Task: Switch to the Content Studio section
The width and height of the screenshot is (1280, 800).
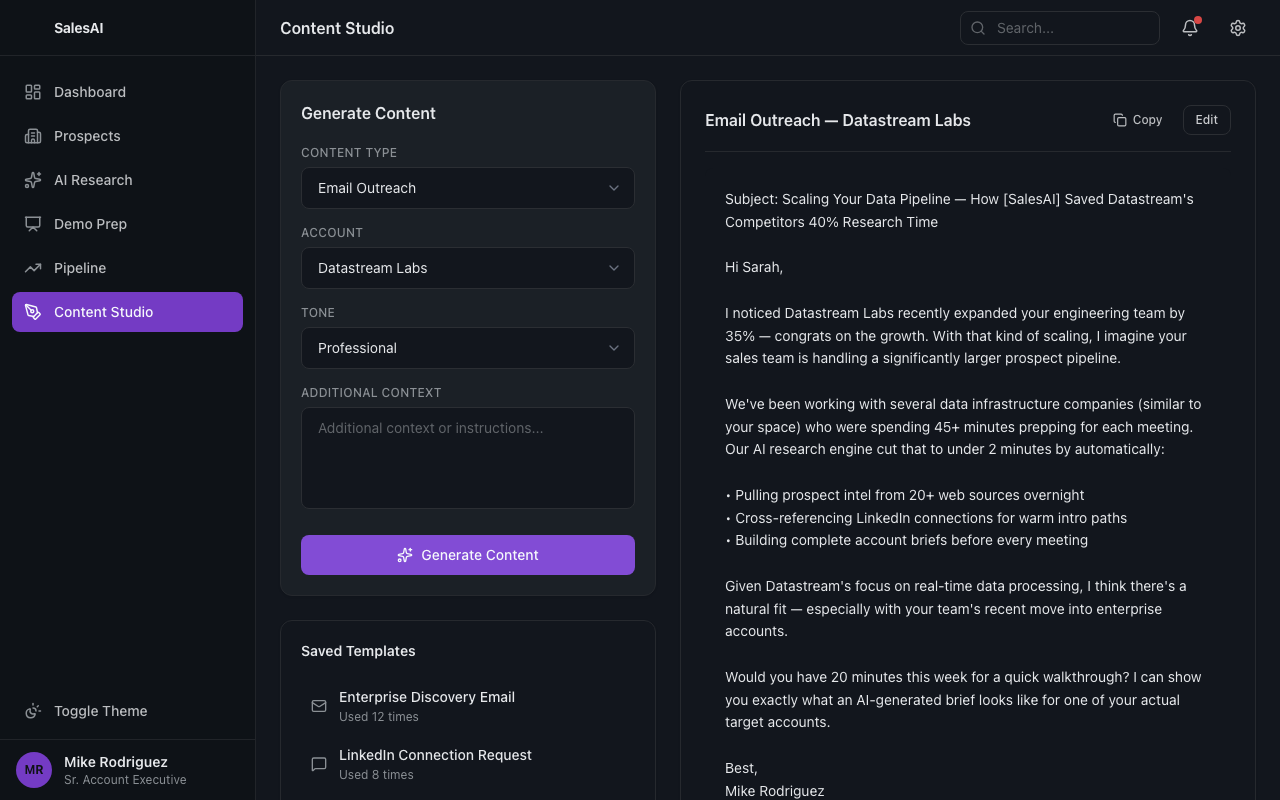Action: tap(127, 312)
